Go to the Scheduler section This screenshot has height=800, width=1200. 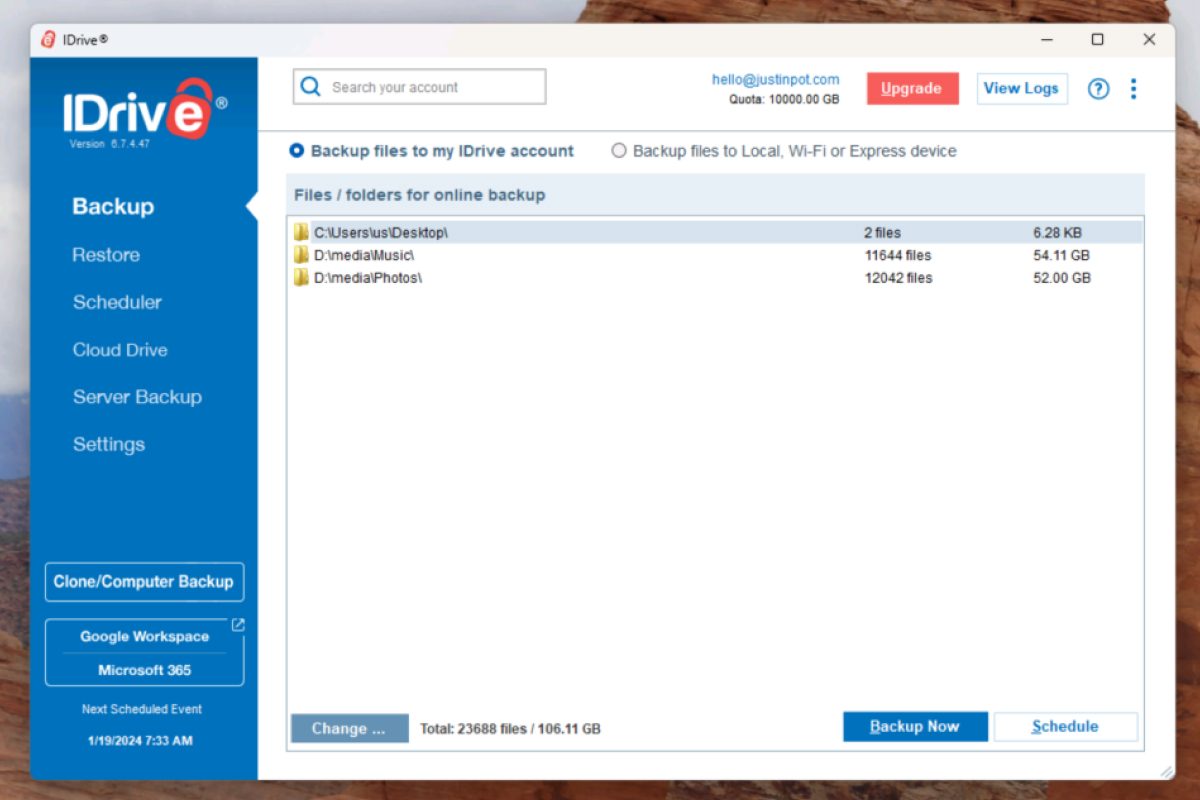pyautogui.click(x=117, y=302)
